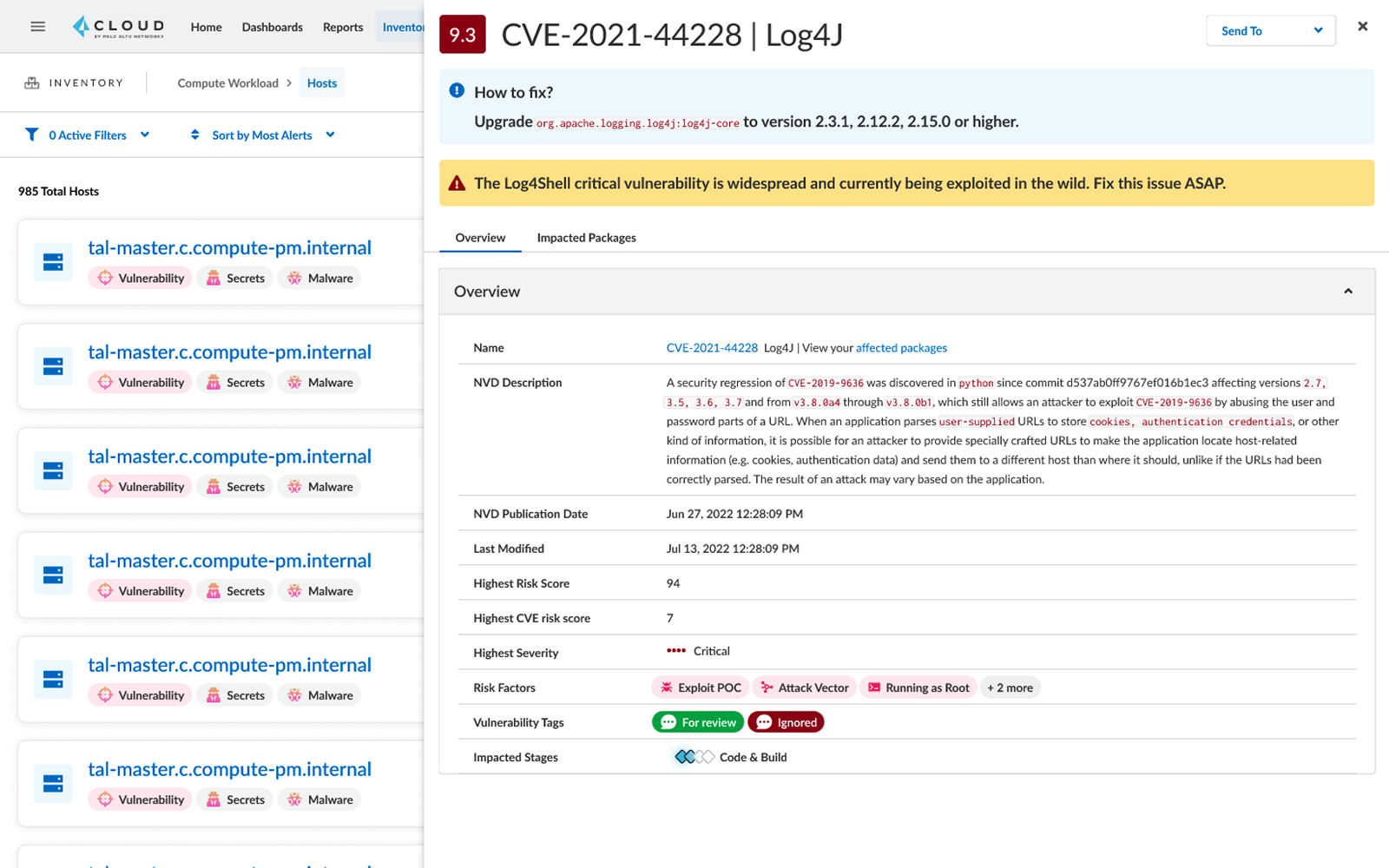Image resolution: width=1389 pixels, height=868 pixels.
Task: Open the Inventory menu item
Action: [401, 27]
